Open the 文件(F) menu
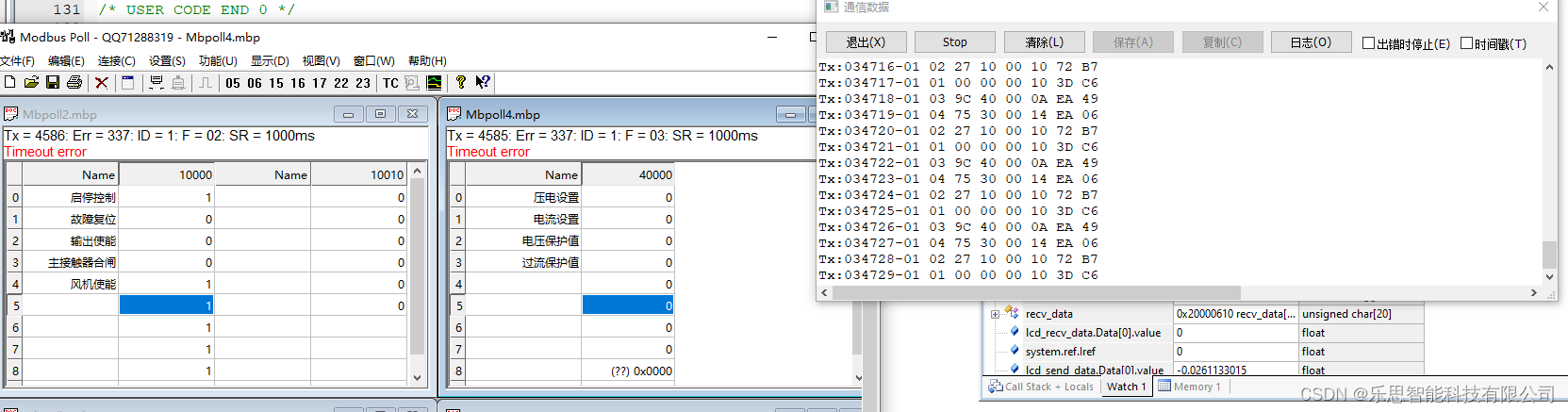 point(17,61)
